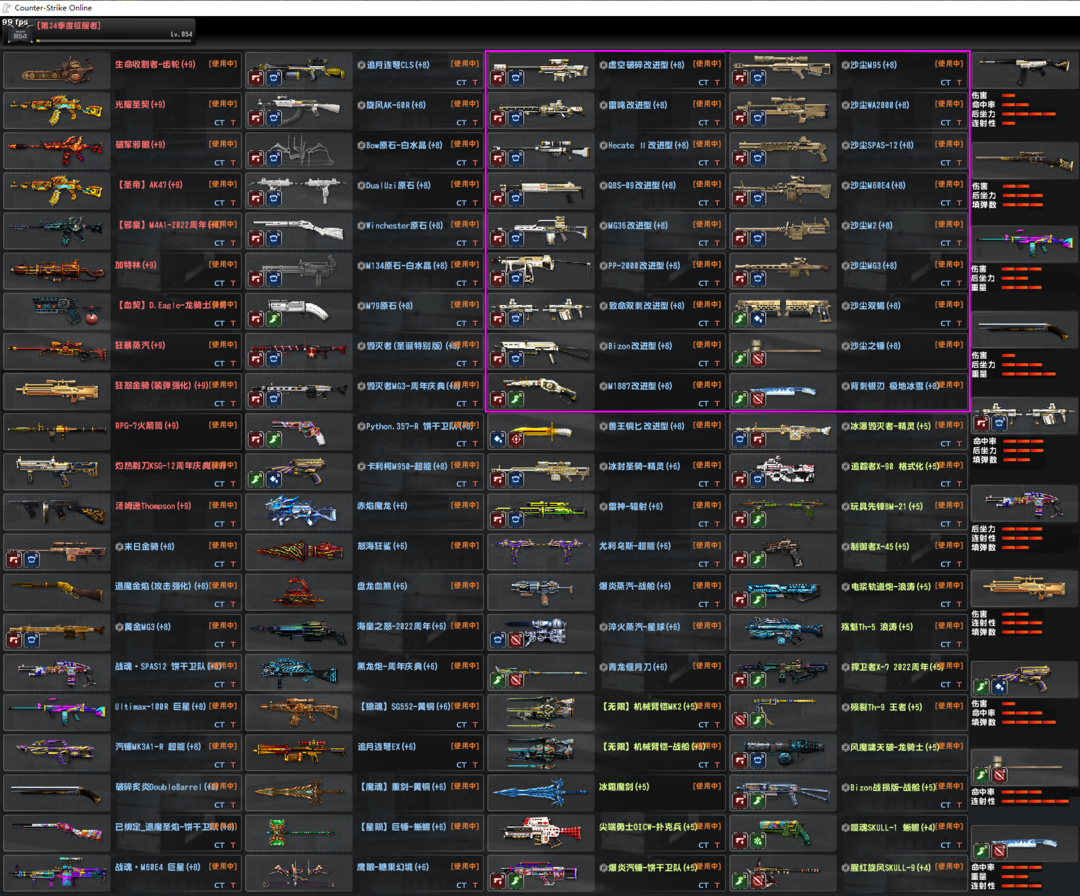
Task: Click 使用中 status on 生命收割者-齿轮
Action: pyautogui.click(x=222, y=63)
